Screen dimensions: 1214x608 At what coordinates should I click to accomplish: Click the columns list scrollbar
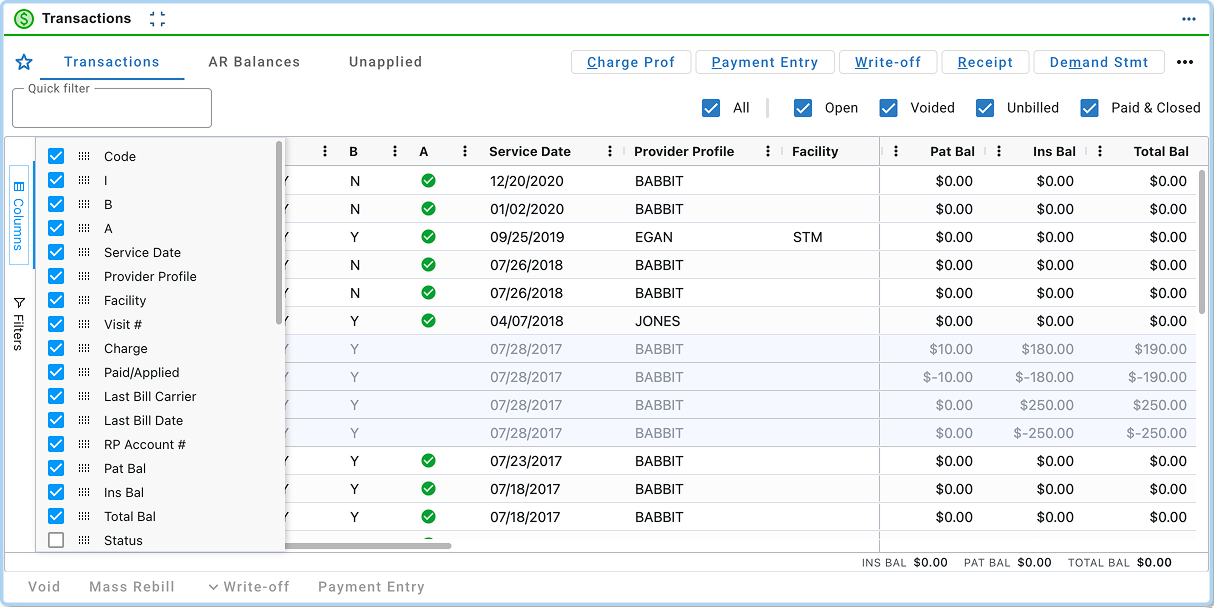coord(279,232)
